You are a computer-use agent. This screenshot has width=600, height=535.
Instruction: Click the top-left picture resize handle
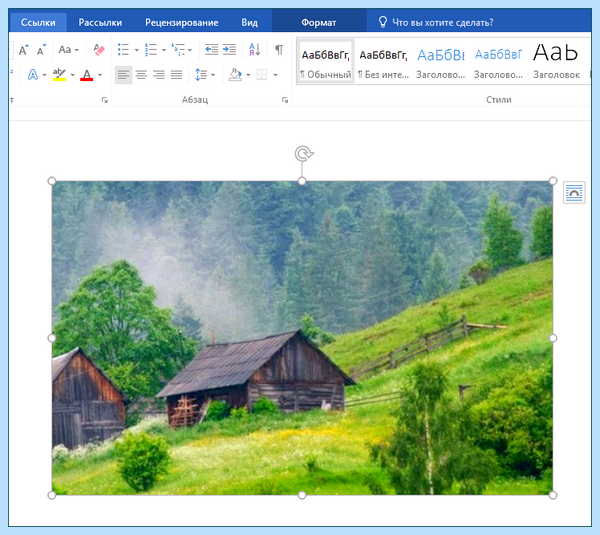click(x=52, y=181)
